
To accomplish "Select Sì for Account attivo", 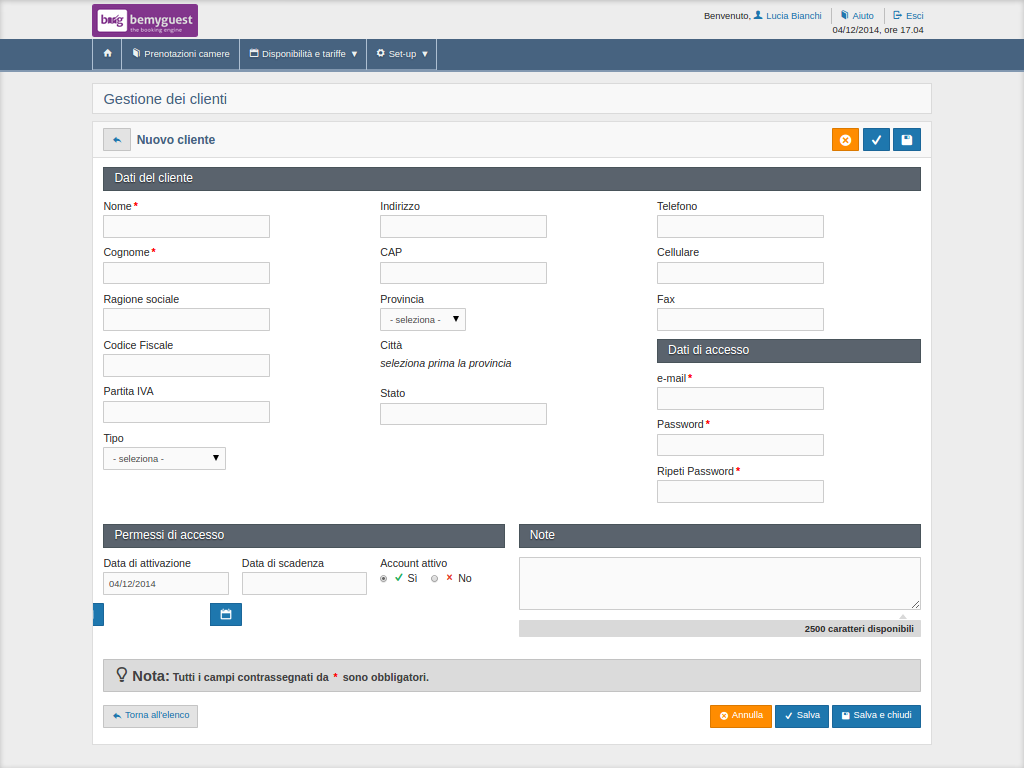I will pyautogui.click(x=383, y=579).
